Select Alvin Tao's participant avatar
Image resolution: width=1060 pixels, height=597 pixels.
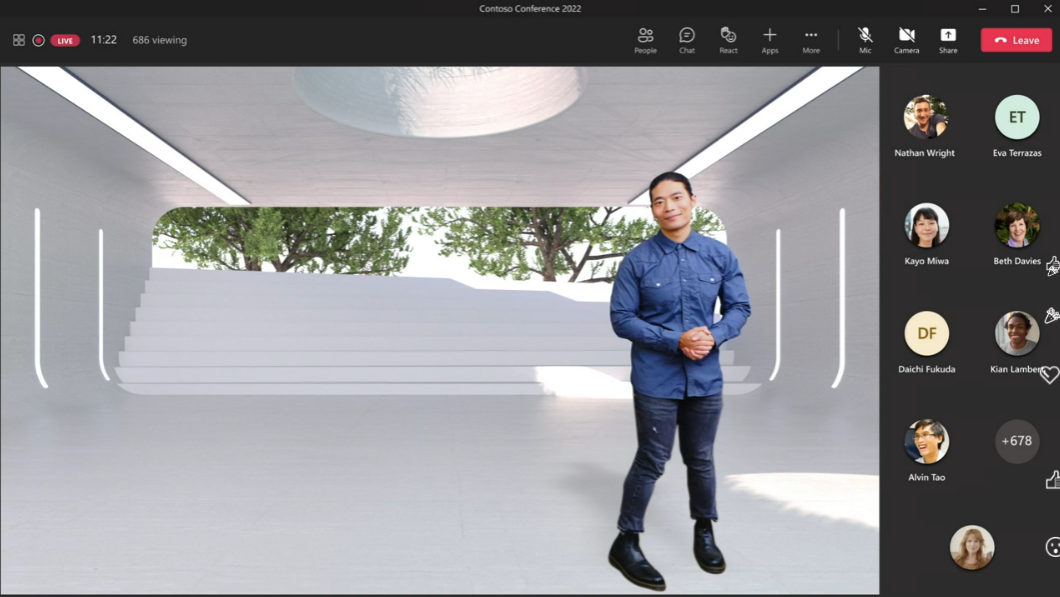[926, 441]
